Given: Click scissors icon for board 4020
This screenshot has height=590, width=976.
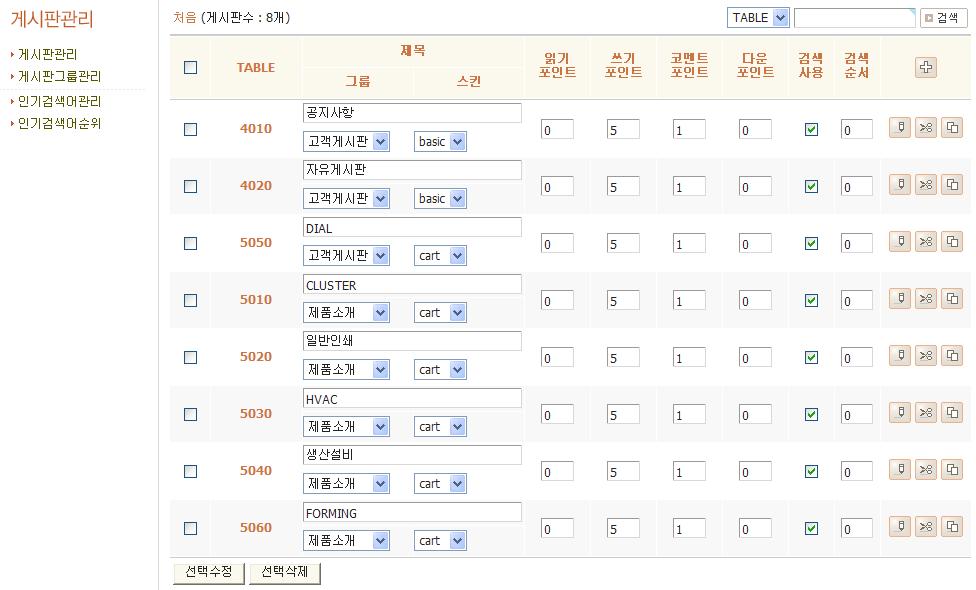Looking at the screenshot, I should point(926,185).
